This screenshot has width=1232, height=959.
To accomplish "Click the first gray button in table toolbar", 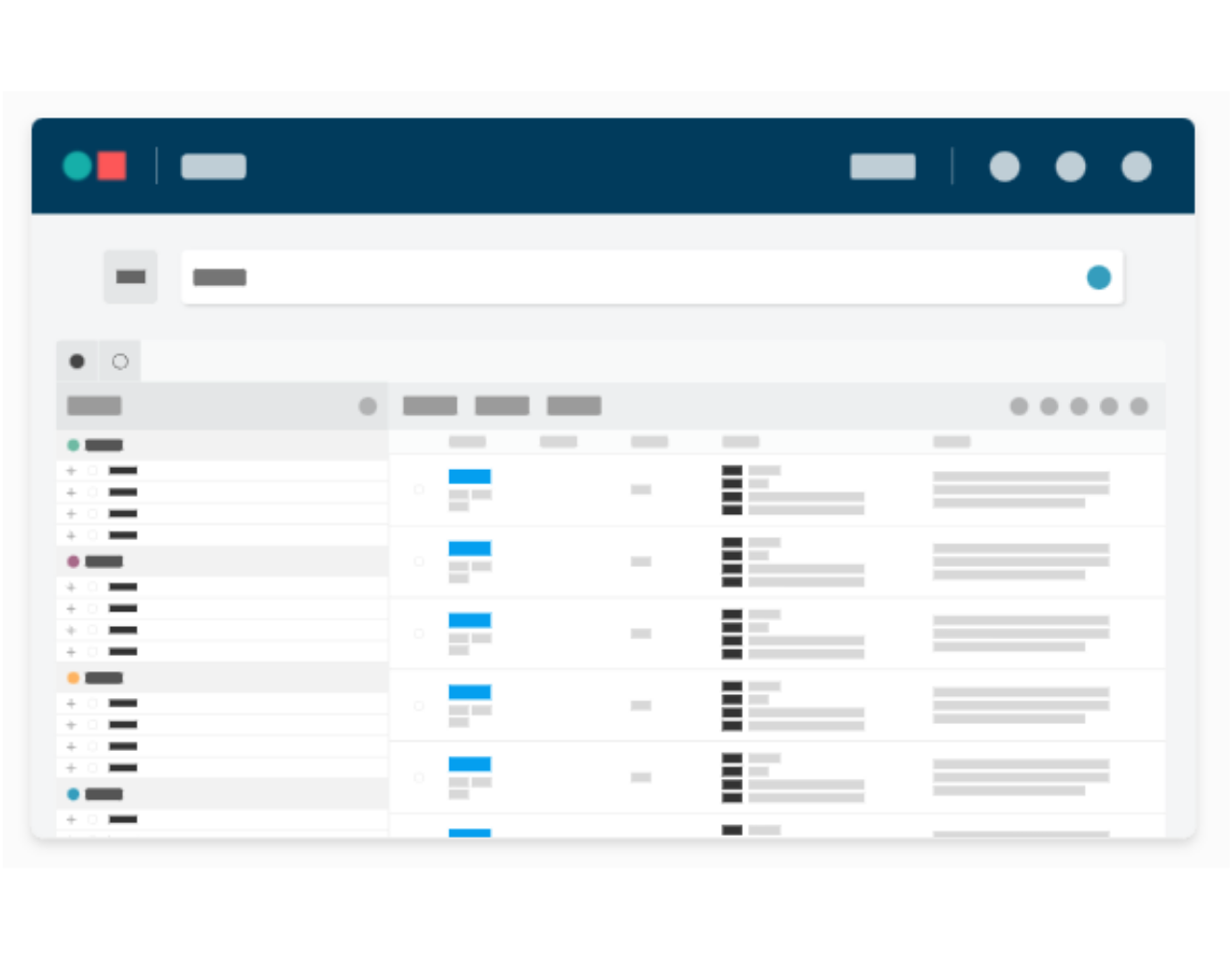I will pyautogui.click(x=429, y=406).
